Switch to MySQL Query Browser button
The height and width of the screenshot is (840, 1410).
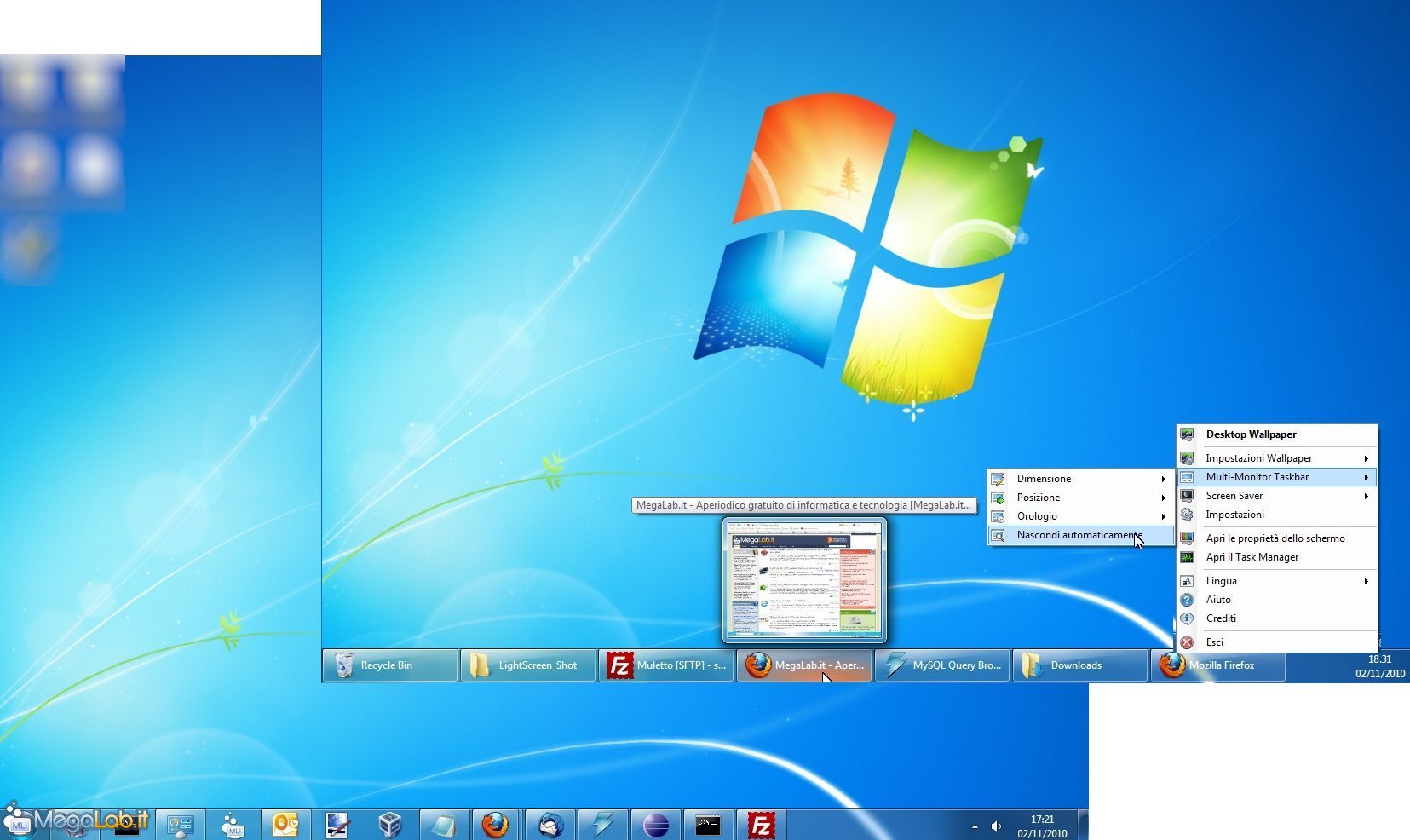pyautogui.click(x=941, y=665)
